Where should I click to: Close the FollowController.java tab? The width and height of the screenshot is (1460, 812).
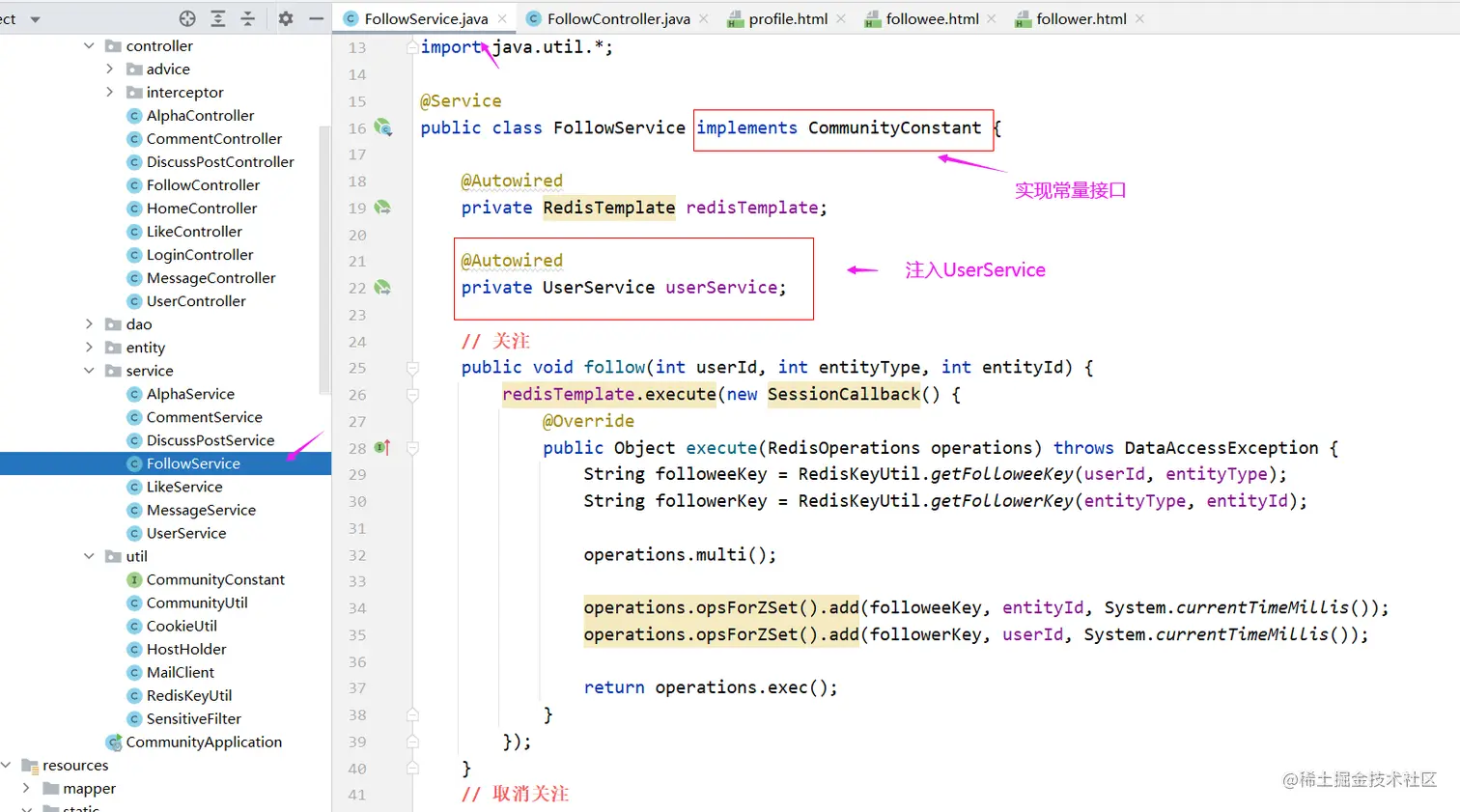(704, 18)
